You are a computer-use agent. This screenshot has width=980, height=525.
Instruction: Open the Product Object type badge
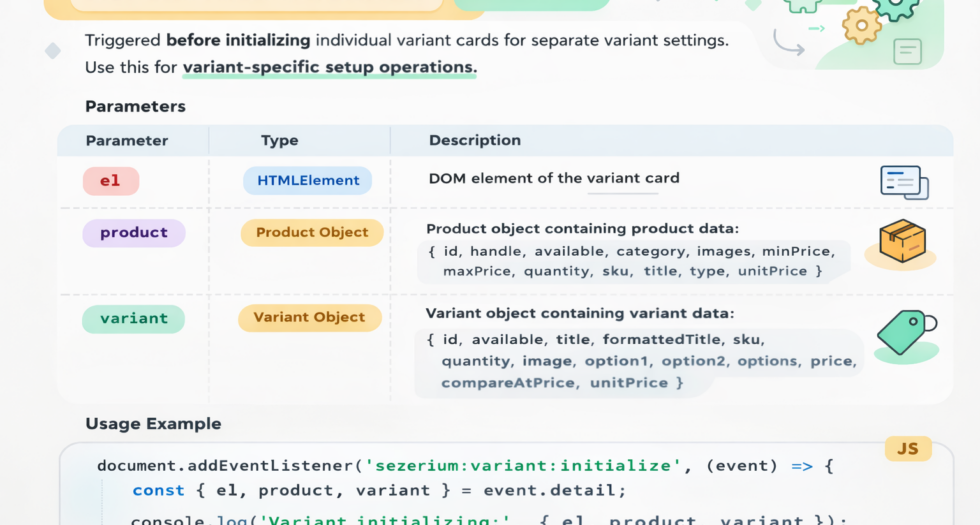312,233
